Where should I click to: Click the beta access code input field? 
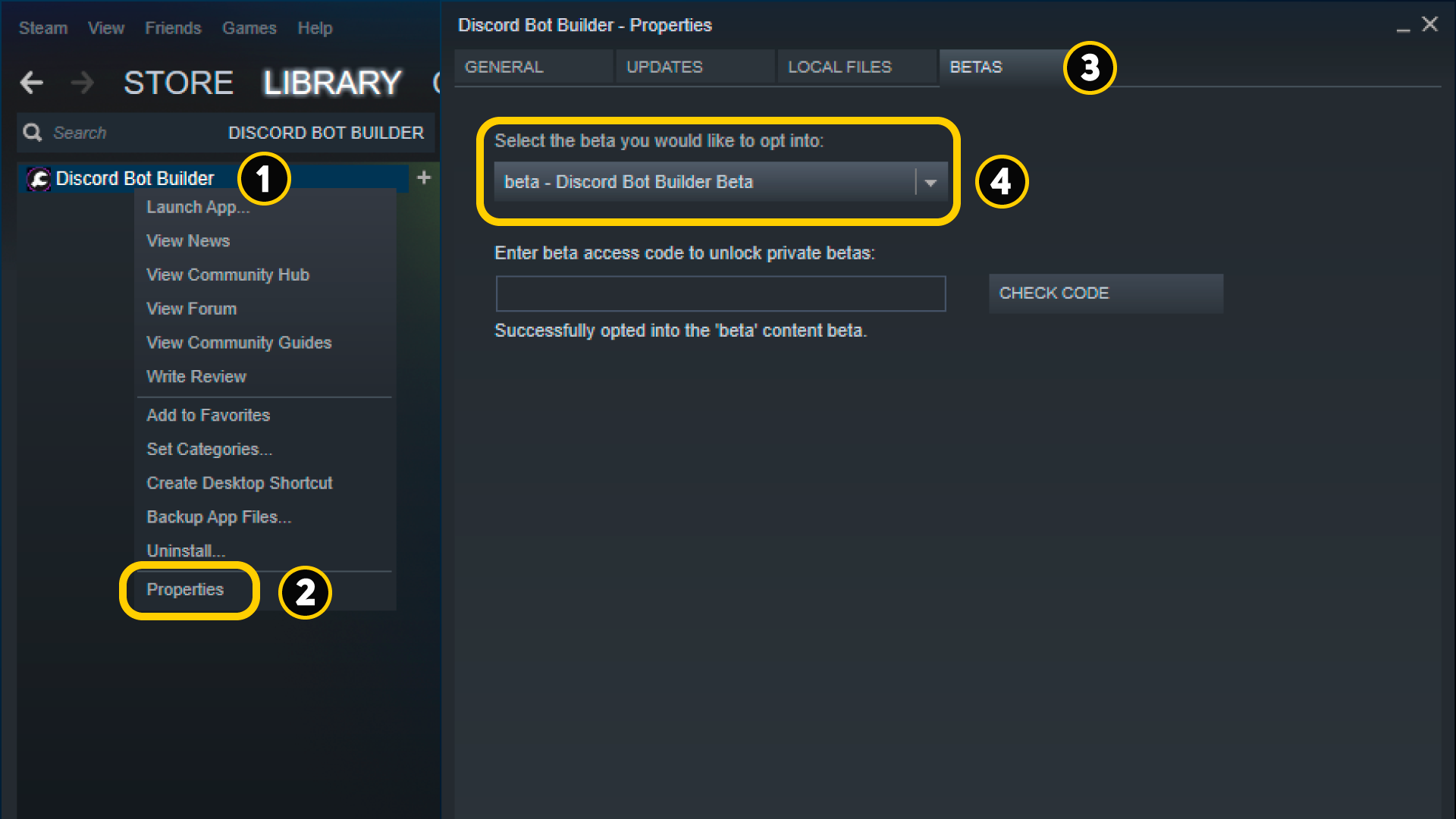click(x=721, y=293)
